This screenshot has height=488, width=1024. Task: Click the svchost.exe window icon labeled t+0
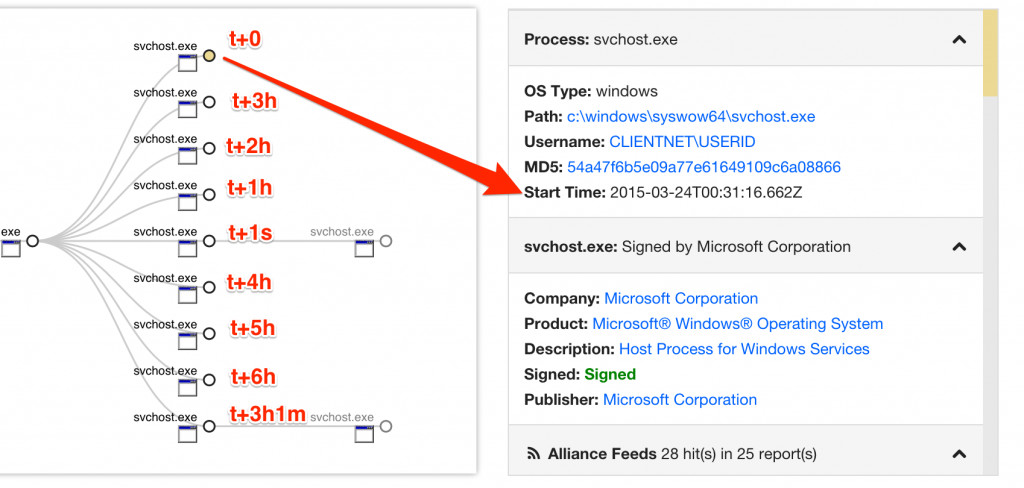186,64
